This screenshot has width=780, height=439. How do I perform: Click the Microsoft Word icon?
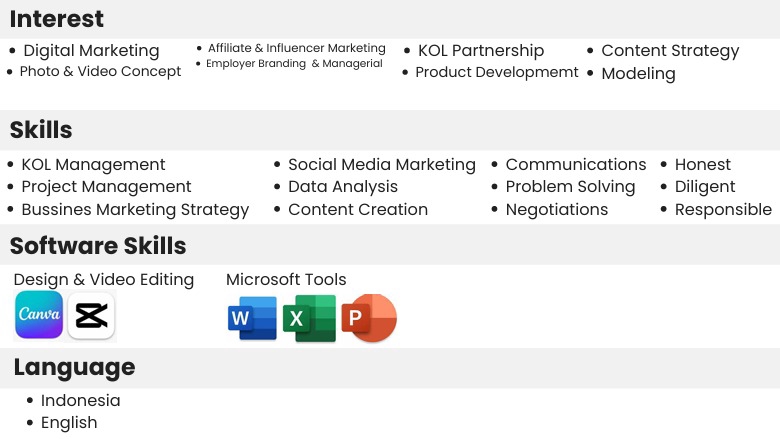pos(252,318)
